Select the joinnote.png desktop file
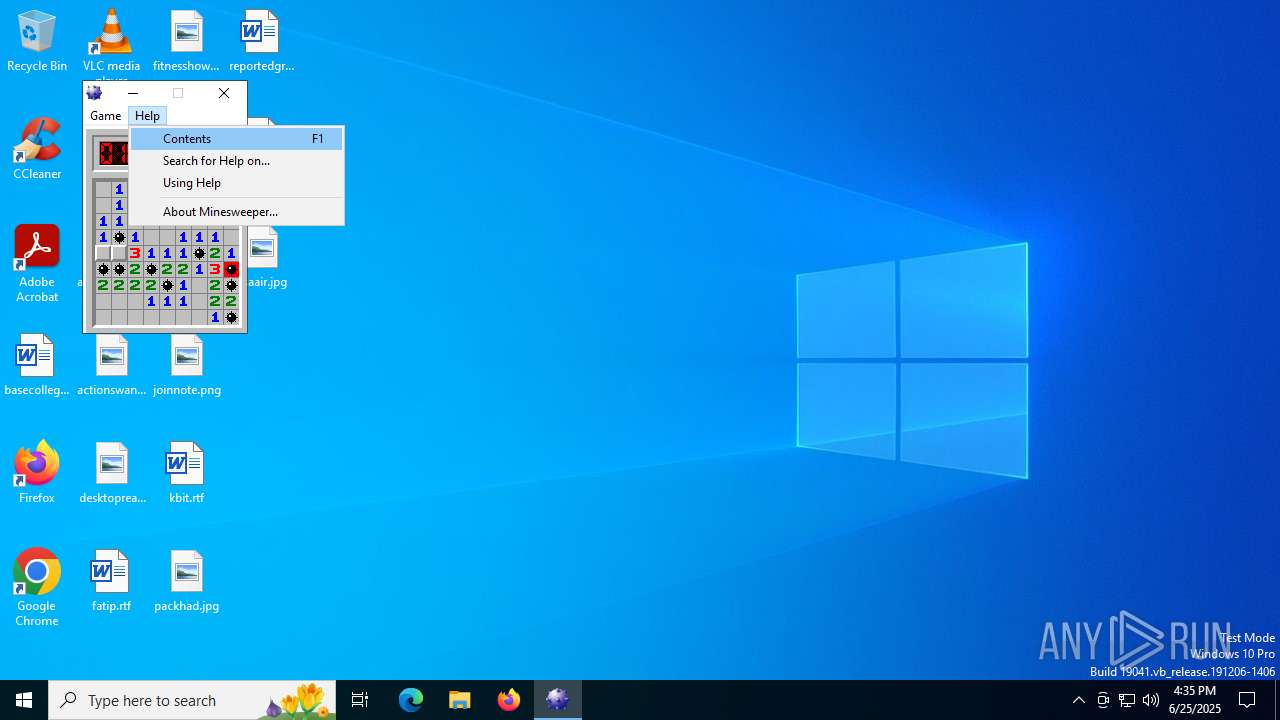This screenshot has width=1280, height=720. click(x=187, y=366)
